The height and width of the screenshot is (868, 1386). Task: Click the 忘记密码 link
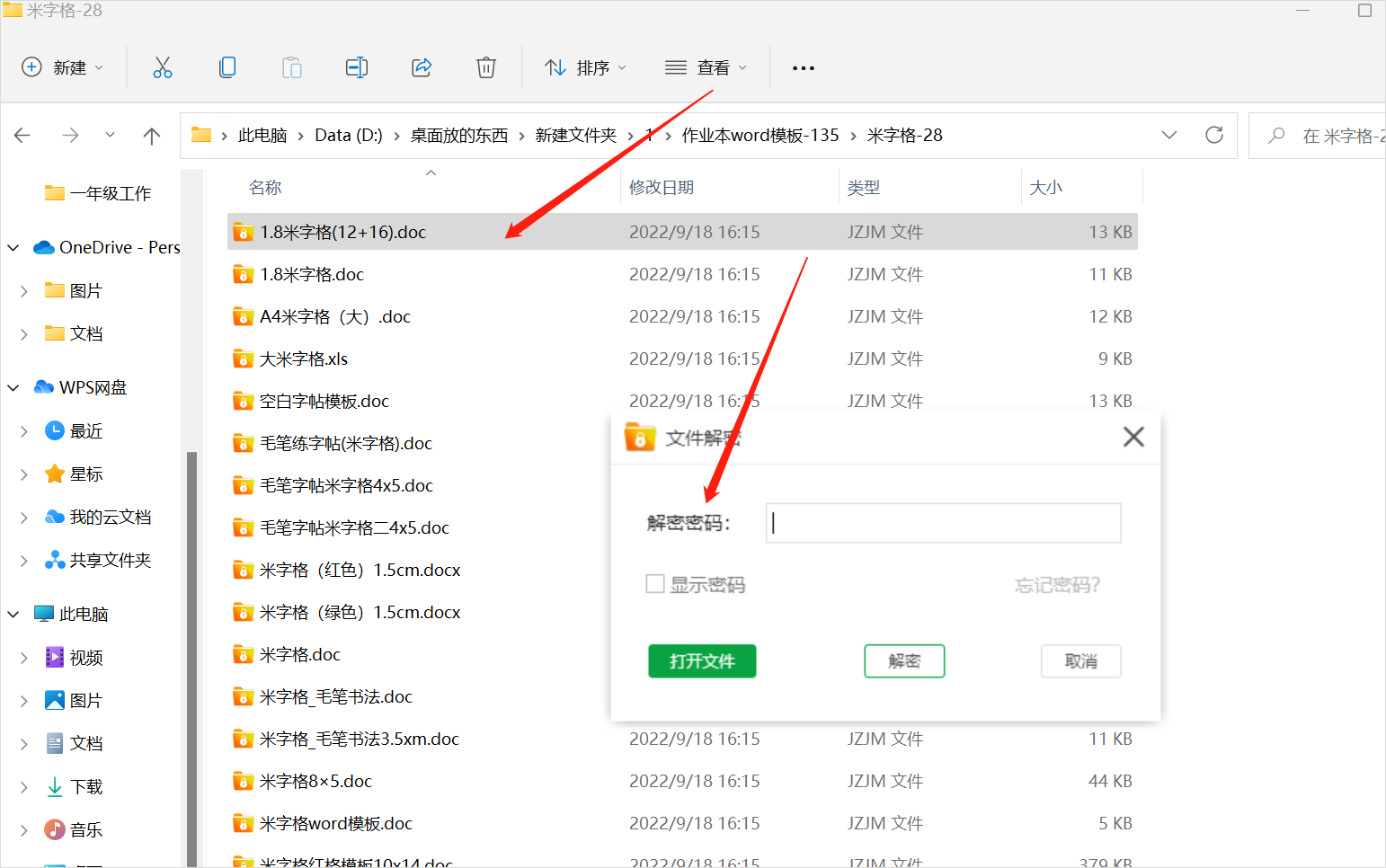1057,584
